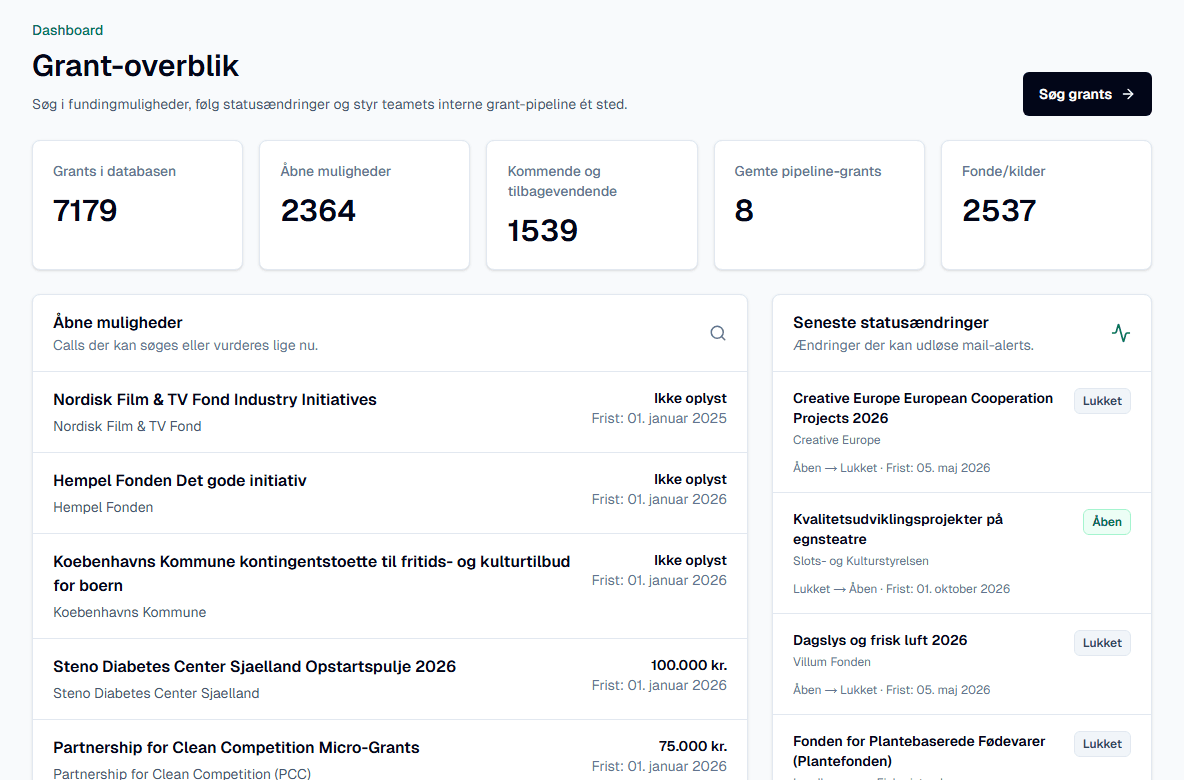Click 'Creative Europe' source subtitle
The height and width of the screenshot is (780, 1184).
tap(836, 440)
